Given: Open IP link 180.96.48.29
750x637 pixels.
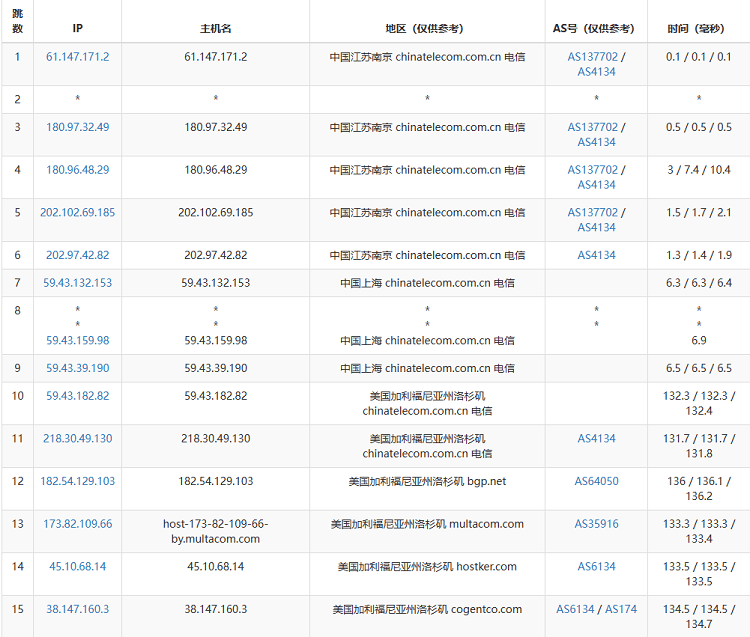Looking at the screenshot, I should tap(77, 170).
